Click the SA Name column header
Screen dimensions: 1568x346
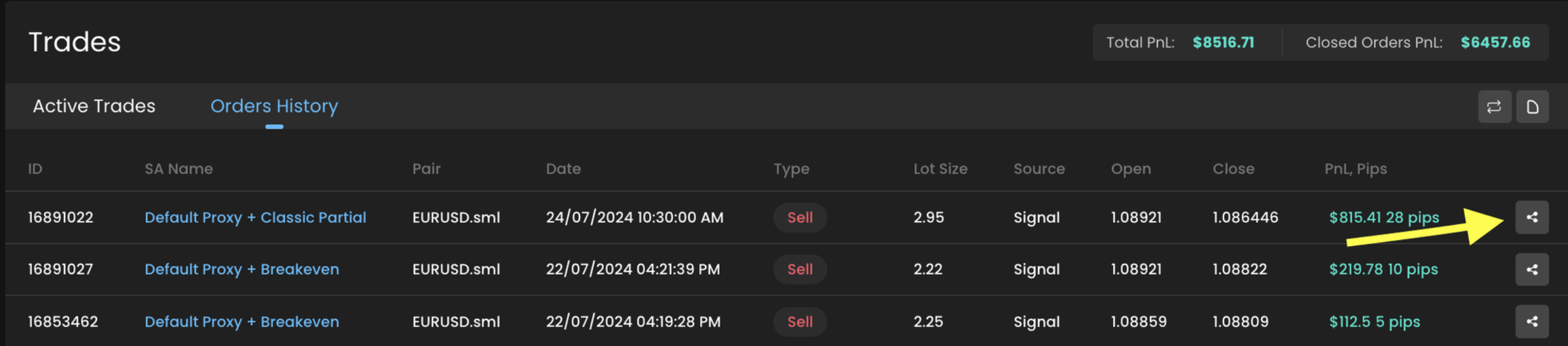[x=178, y=169]
